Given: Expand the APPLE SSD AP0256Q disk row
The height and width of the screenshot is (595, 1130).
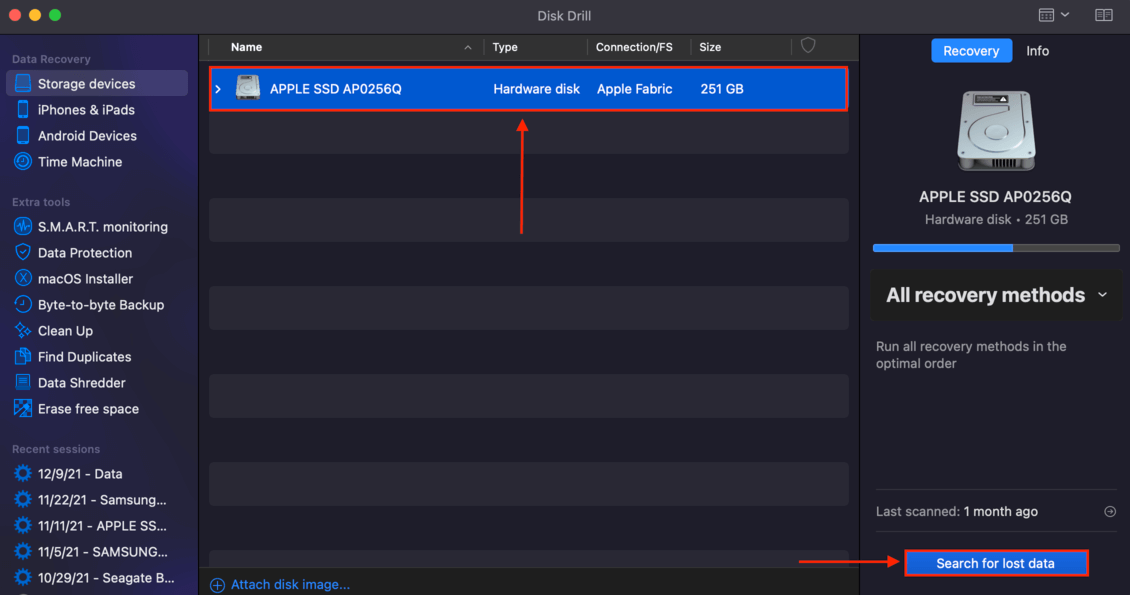Looking at the screenshot, I should coord(218,89).
